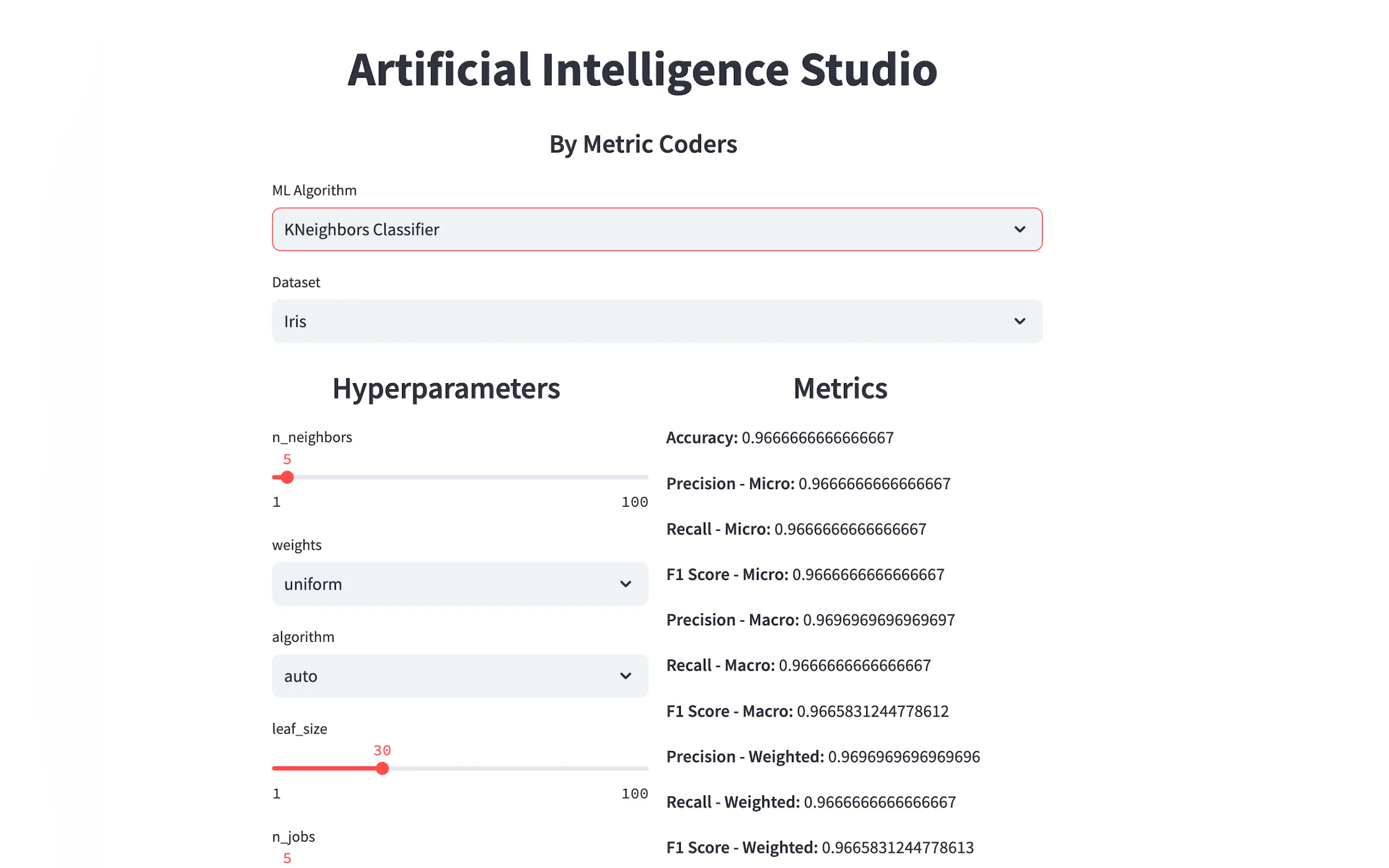Click the Metrics heading
This screenshot has height=868, width=1389.
coord(839,388)
